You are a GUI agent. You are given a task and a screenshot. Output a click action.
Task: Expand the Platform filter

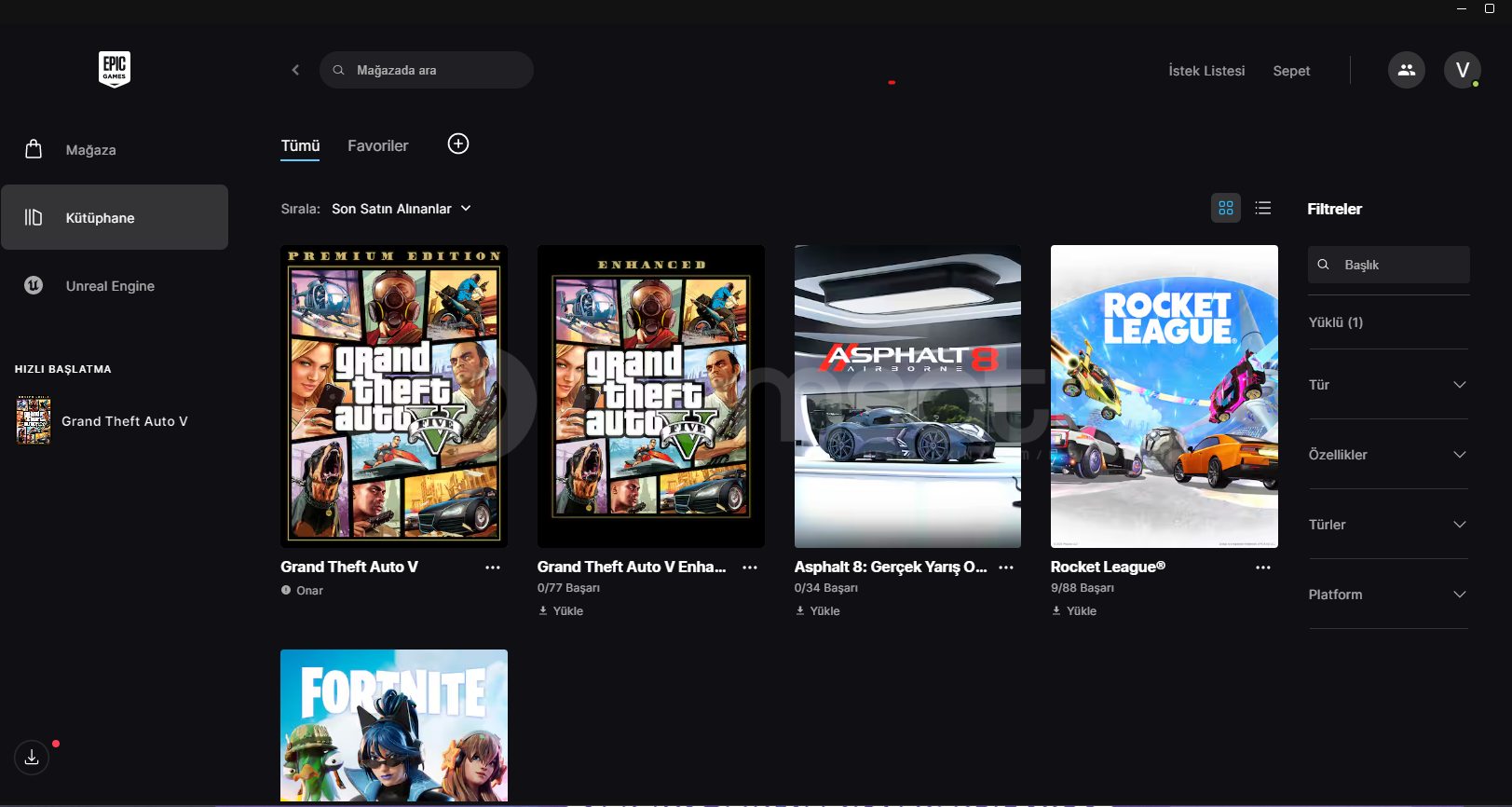(1388, 595)
